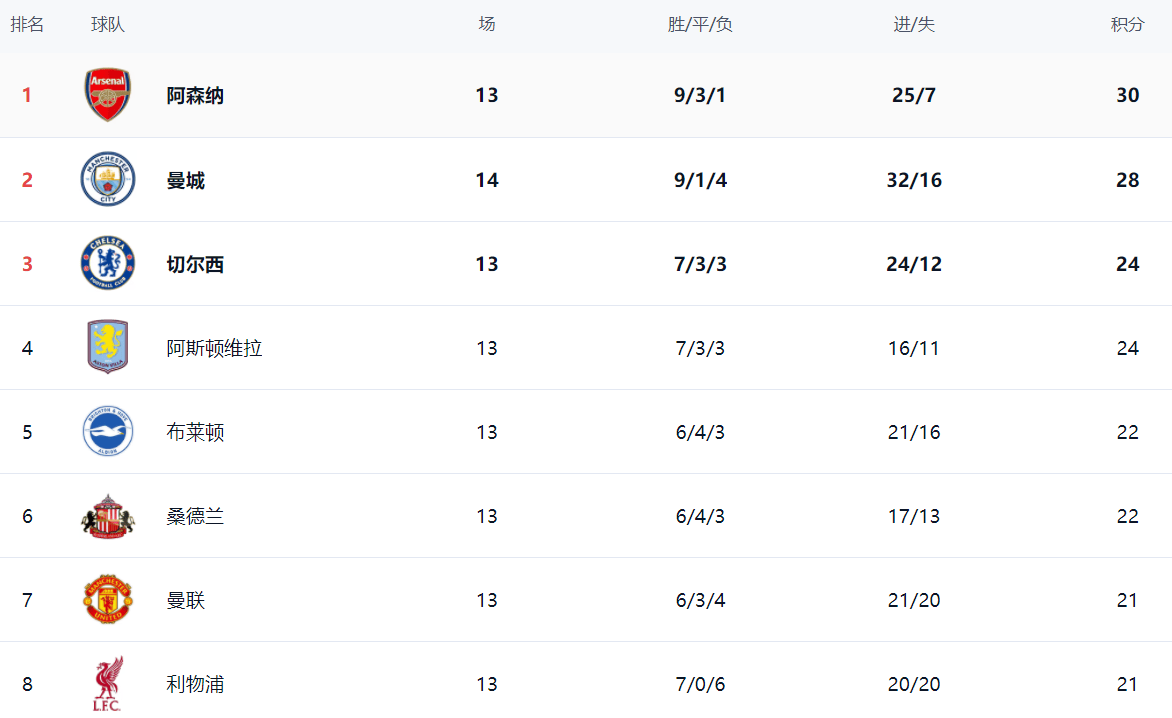This screenshot has width=1172, height=718.
Task: Click the Brighton club badge
Action: pos(107,432)
